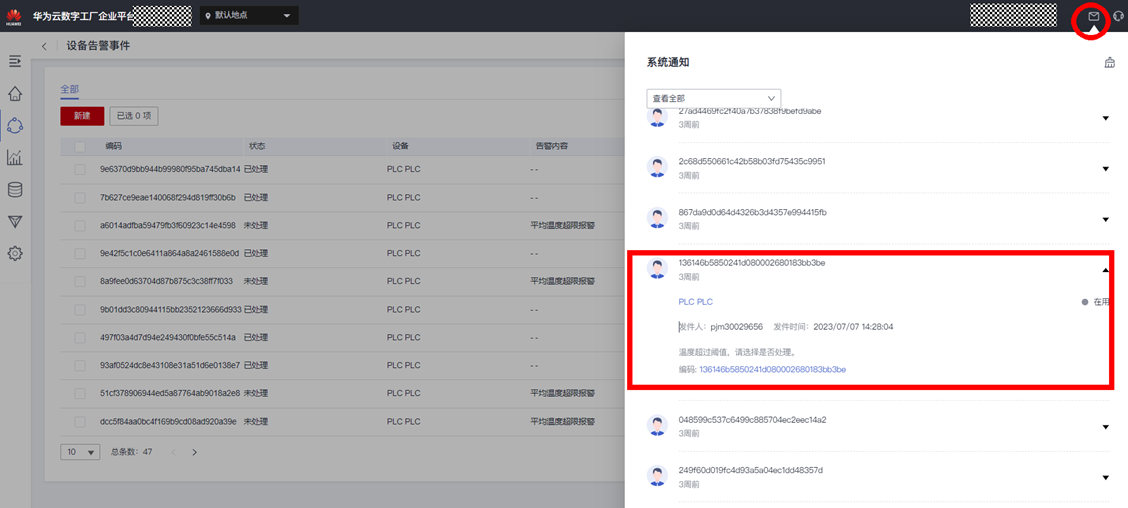This screenshot has width=1128, height=508.
Task: Open the database sidebar icon
Action: 14,190
